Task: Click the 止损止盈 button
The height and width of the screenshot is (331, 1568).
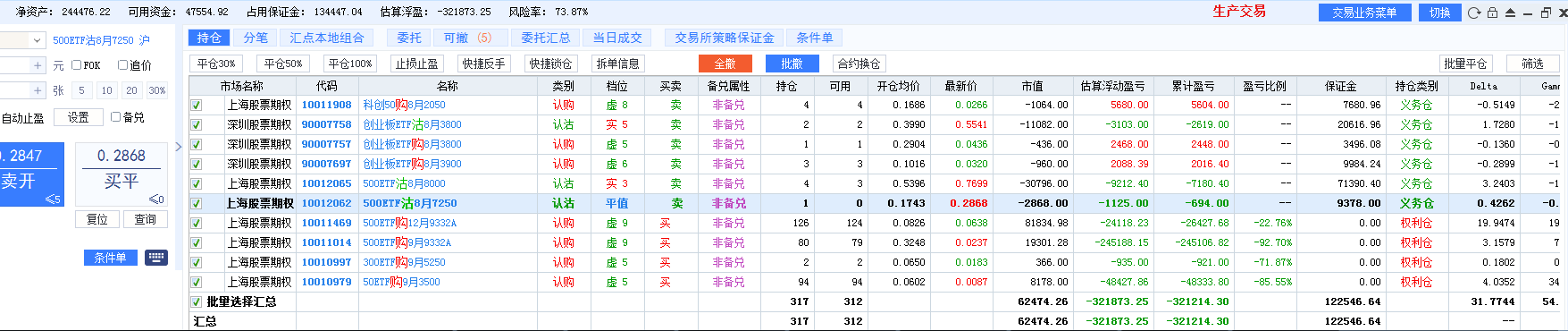Action: [x=417, y=64]
